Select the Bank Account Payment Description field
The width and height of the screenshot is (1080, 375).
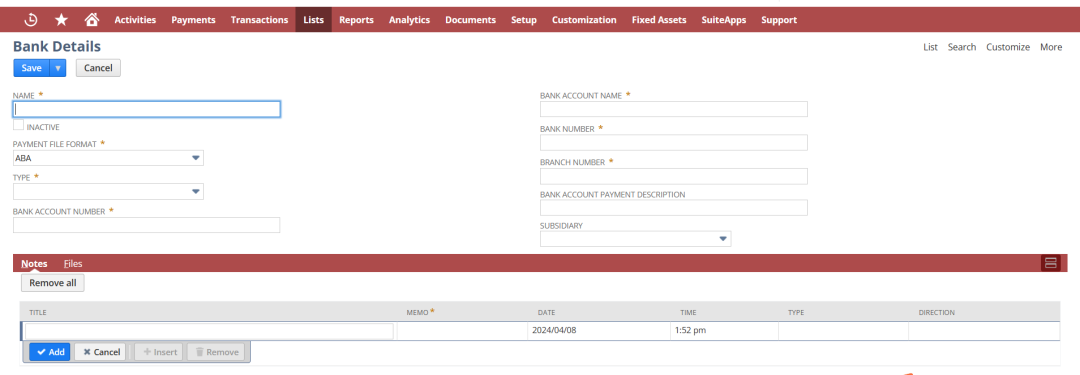click(674, 208)
